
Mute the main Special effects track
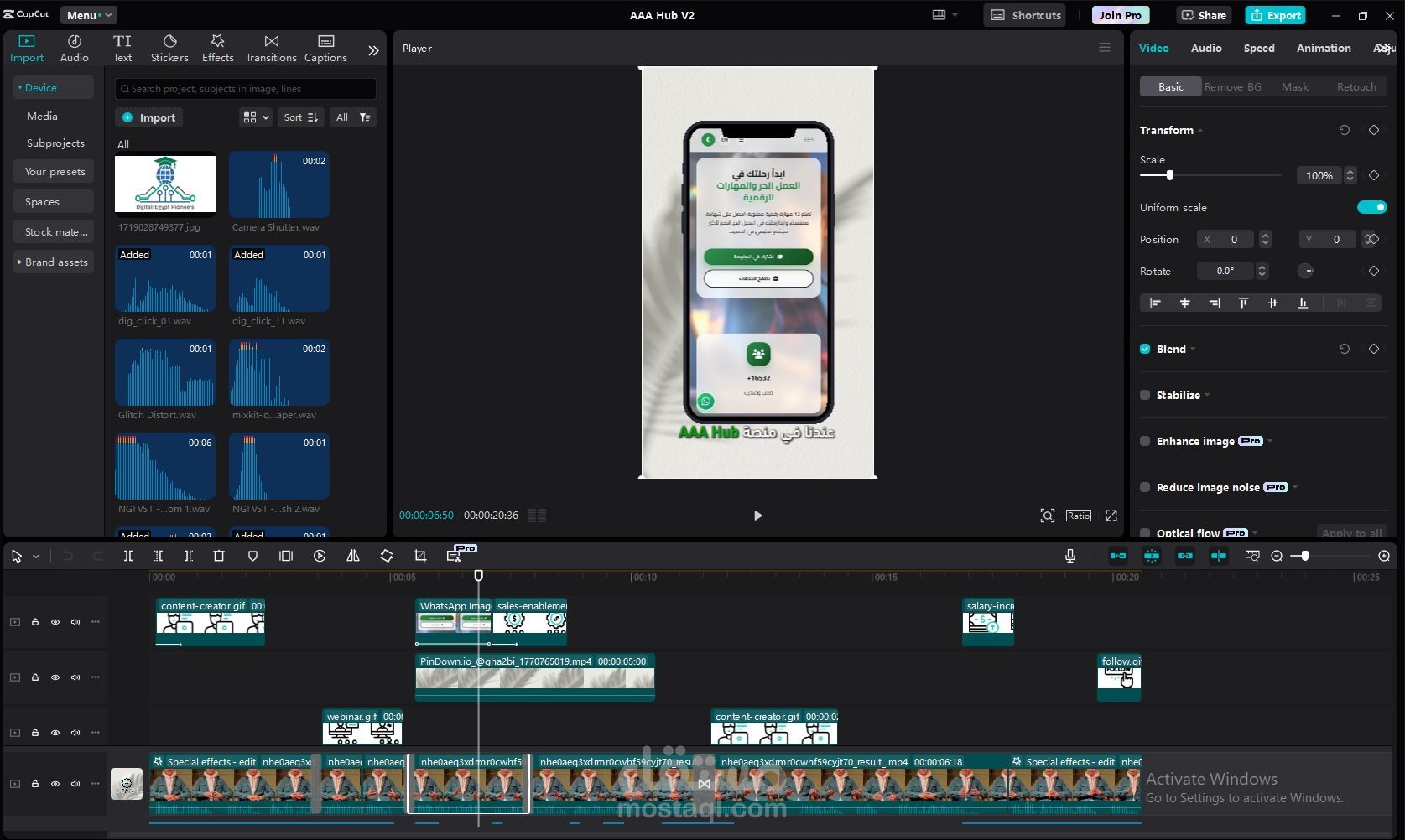(x=75, y=784)
